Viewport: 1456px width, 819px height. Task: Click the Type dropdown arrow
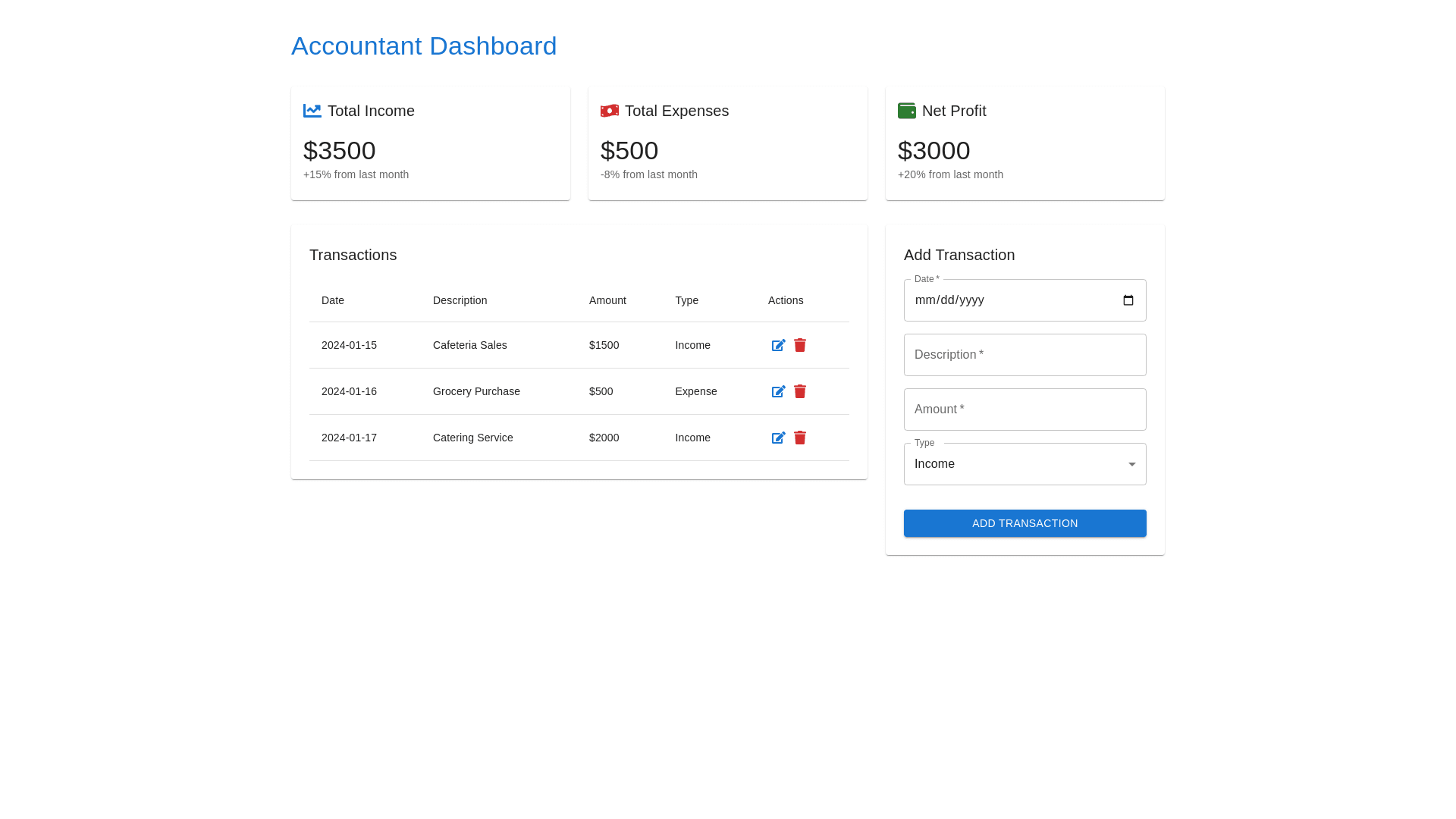(x=1132, y=464)
